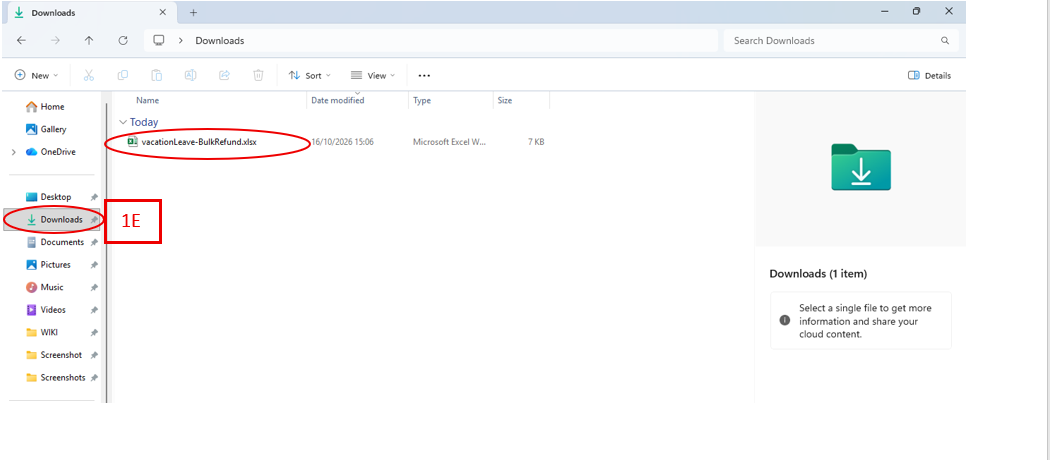Open the Pictures quick access folder
The height and width of the screenshot is (460, 1050).
coord(56,264)
